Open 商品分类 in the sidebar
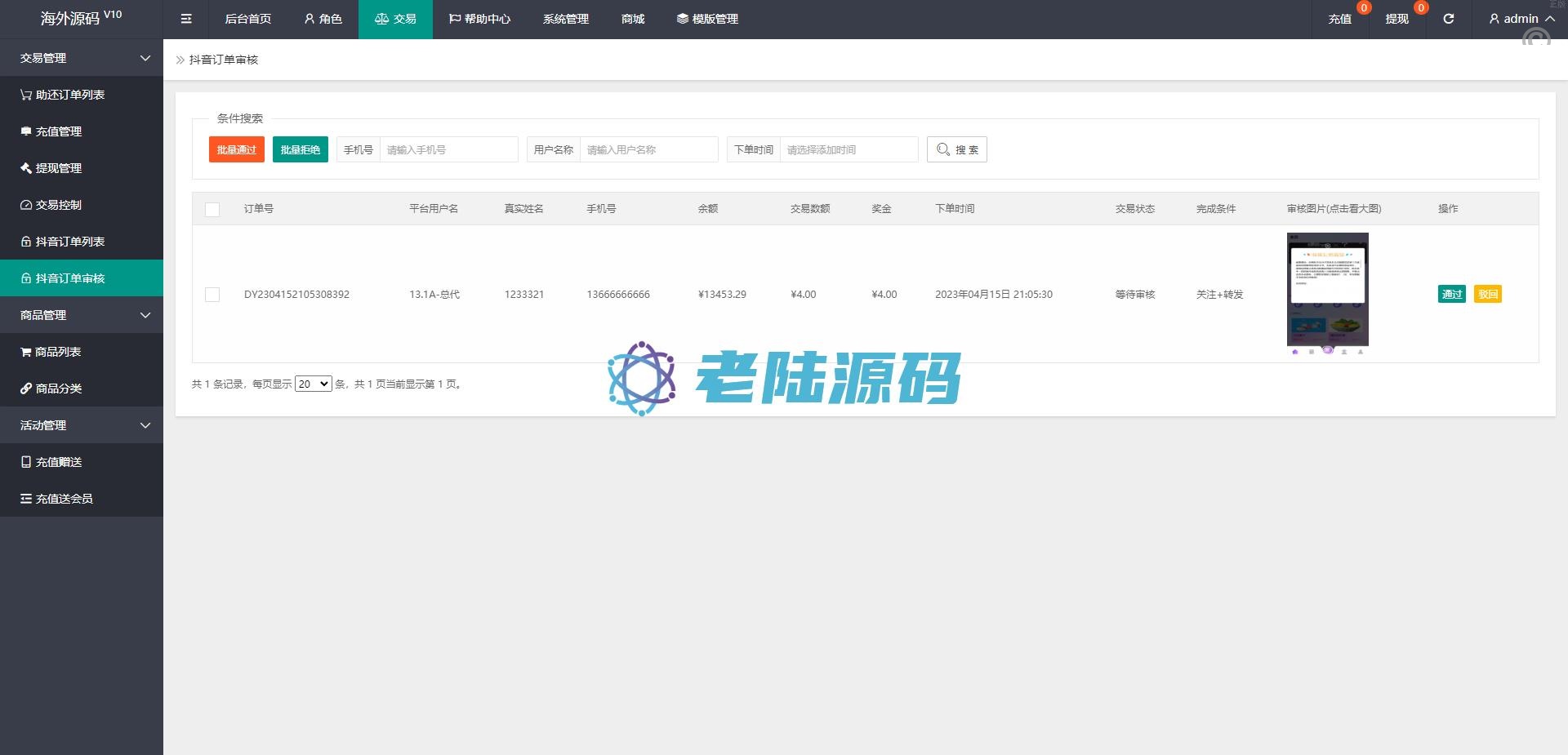Image resolution: width=1568 pixels, height=755 pixels. [x=59, y=389]
